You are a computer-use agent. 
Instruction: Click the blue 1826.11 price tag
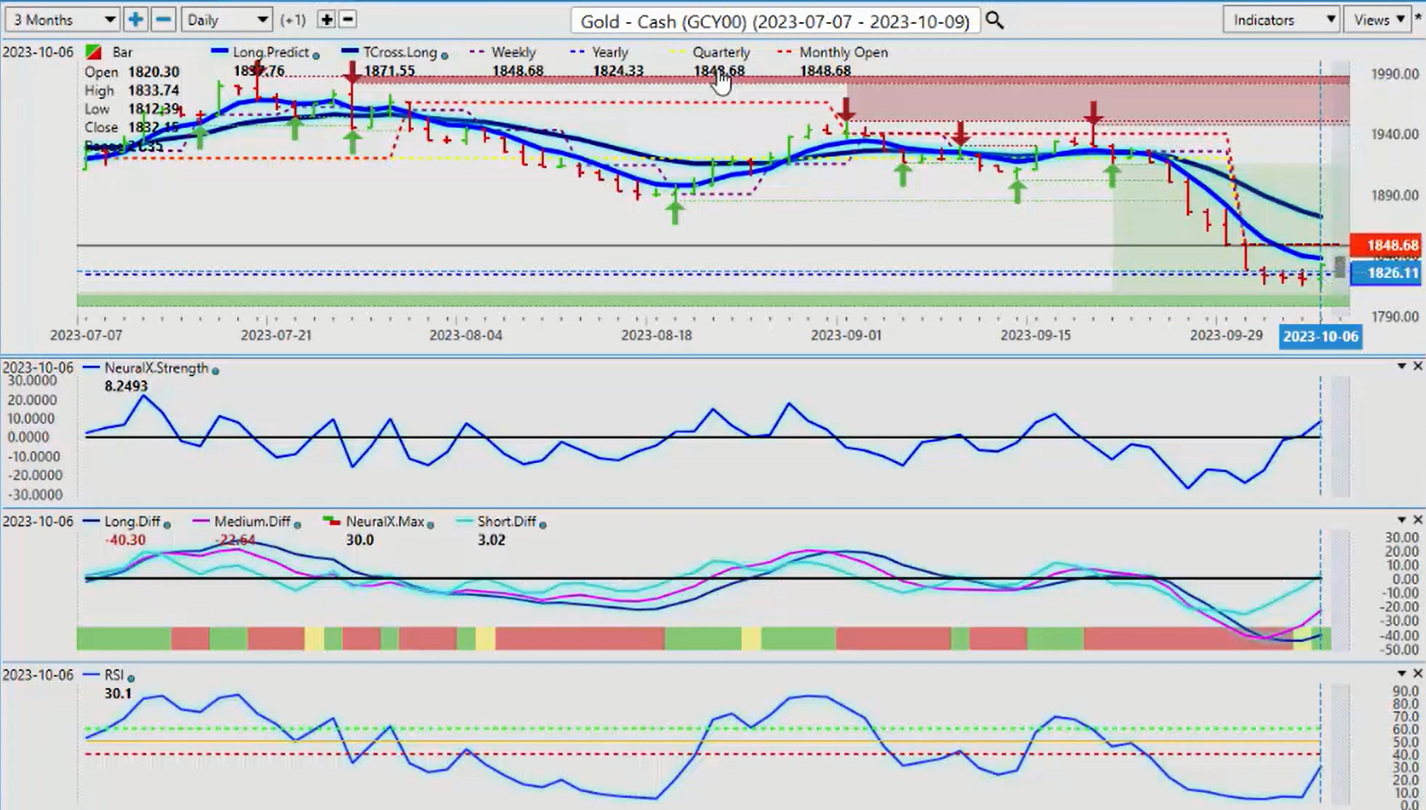[x=1384, y=273]
